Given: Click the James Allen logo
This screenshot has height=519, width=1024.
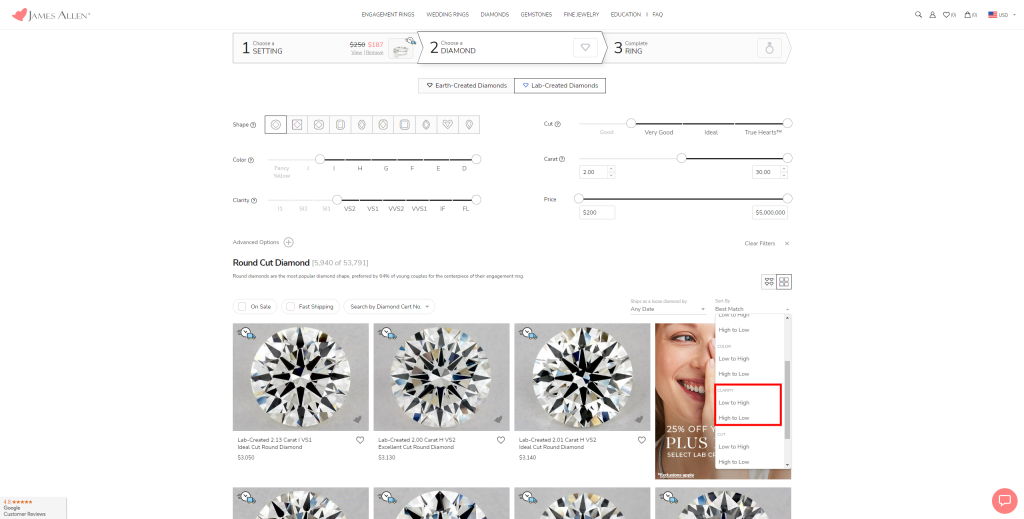Looking at the screenshot, I should 51,14.
